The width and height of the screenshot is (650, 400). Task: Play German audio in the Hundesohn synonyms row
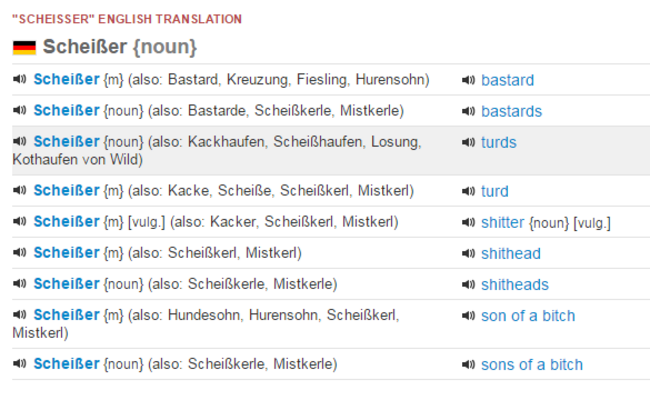coord(19,315)
